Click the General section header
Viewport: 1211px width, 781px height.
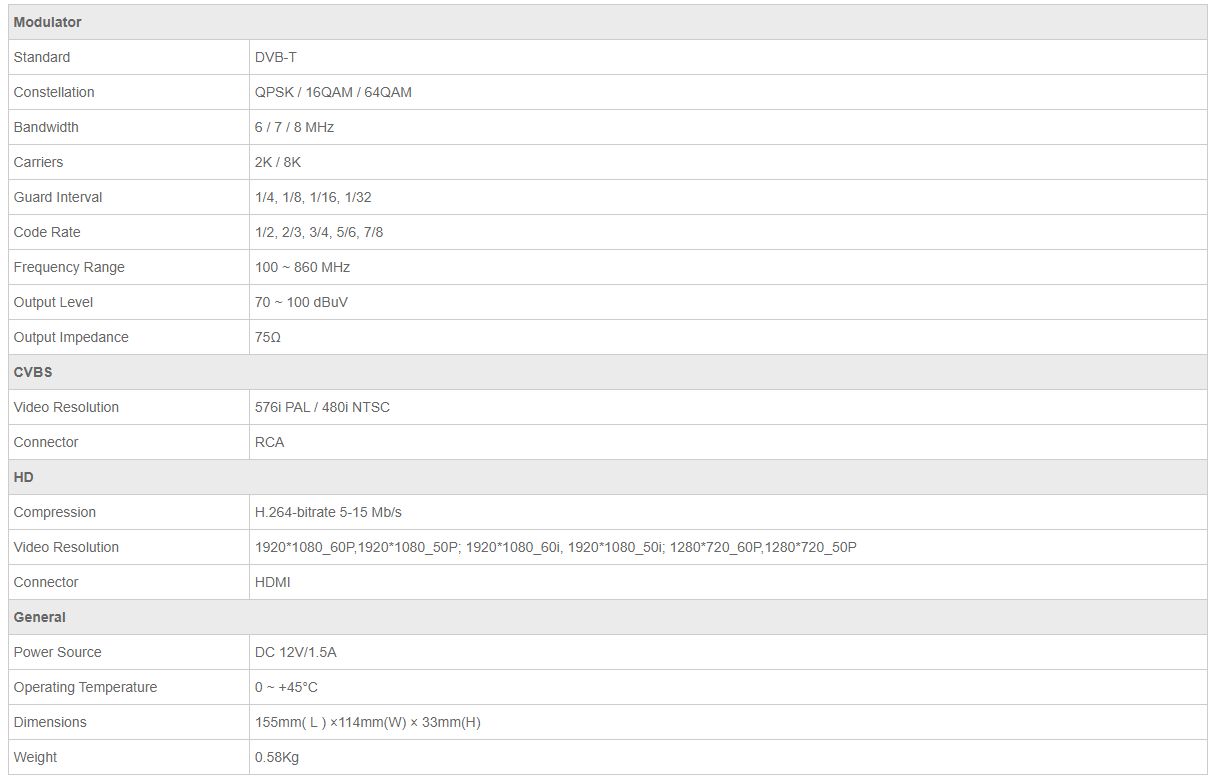point(40,617)
